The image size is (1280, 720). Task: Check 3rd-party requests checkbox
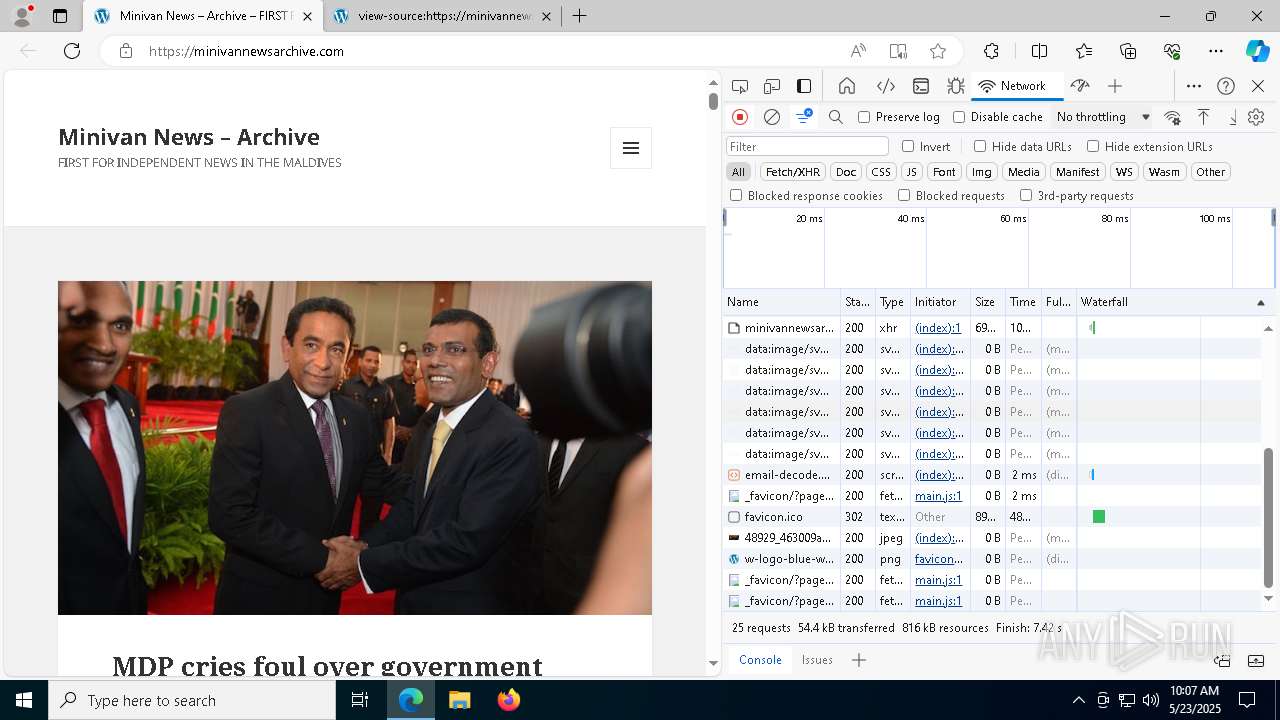pyautogui.click(x=1026, y=196)
